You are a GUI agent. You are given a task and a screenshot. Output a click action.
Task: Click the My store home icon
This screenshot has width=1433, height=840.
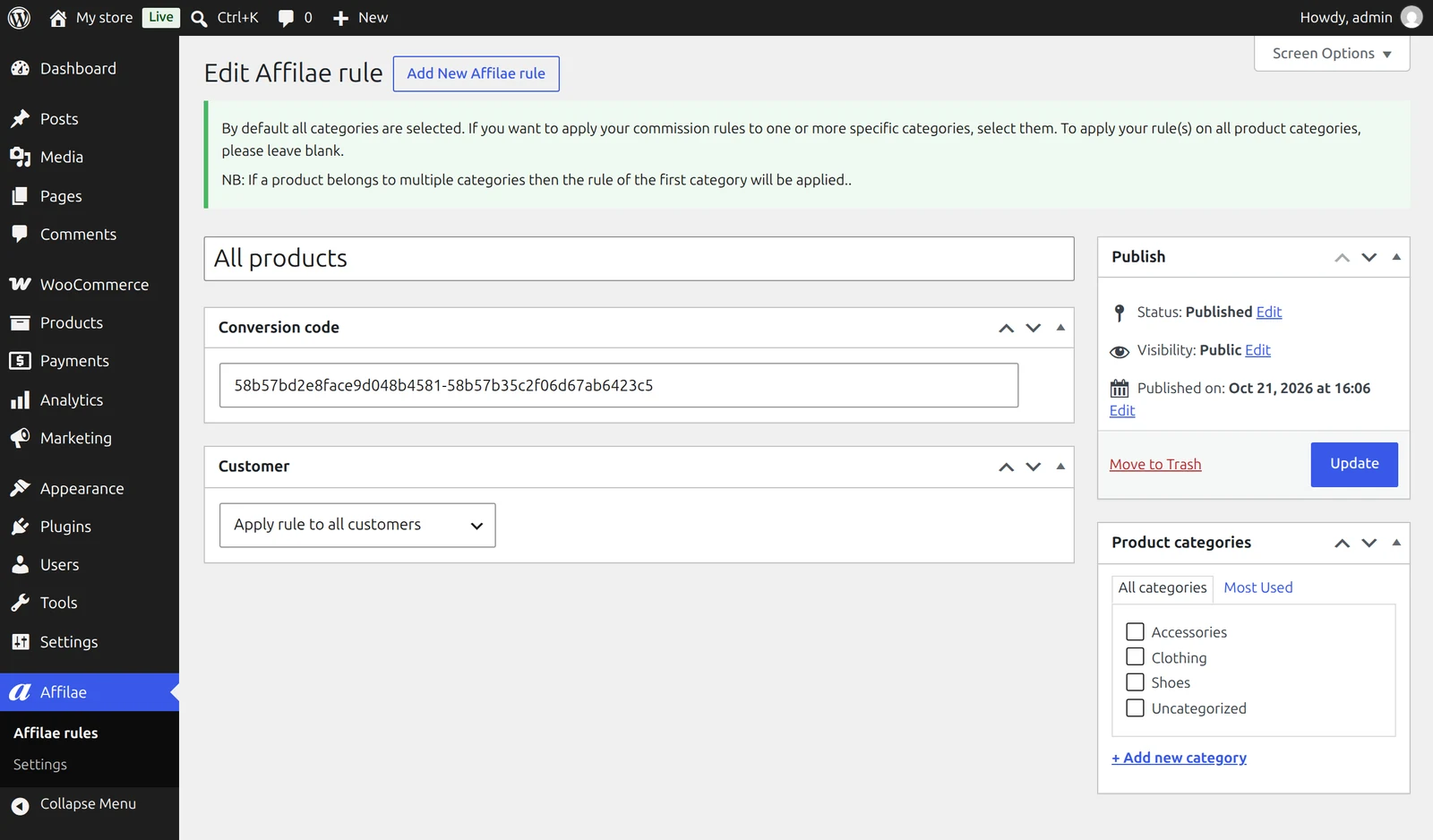tap(58, 18)
